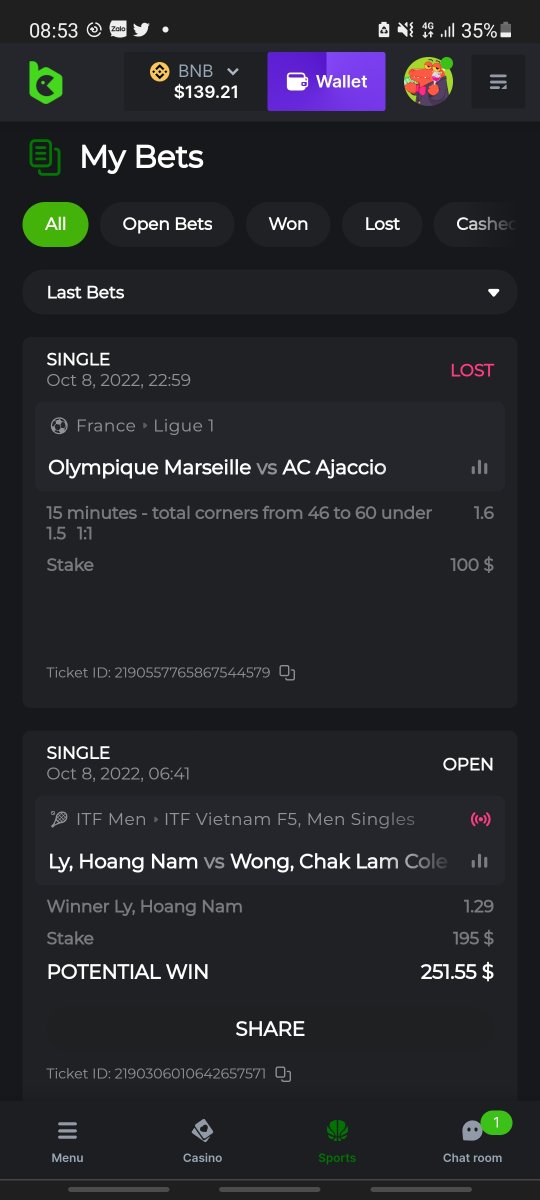Show only Lost bets
This screenshot has width=540, height=1200.
pyautogui.click(x=382, y=224)
